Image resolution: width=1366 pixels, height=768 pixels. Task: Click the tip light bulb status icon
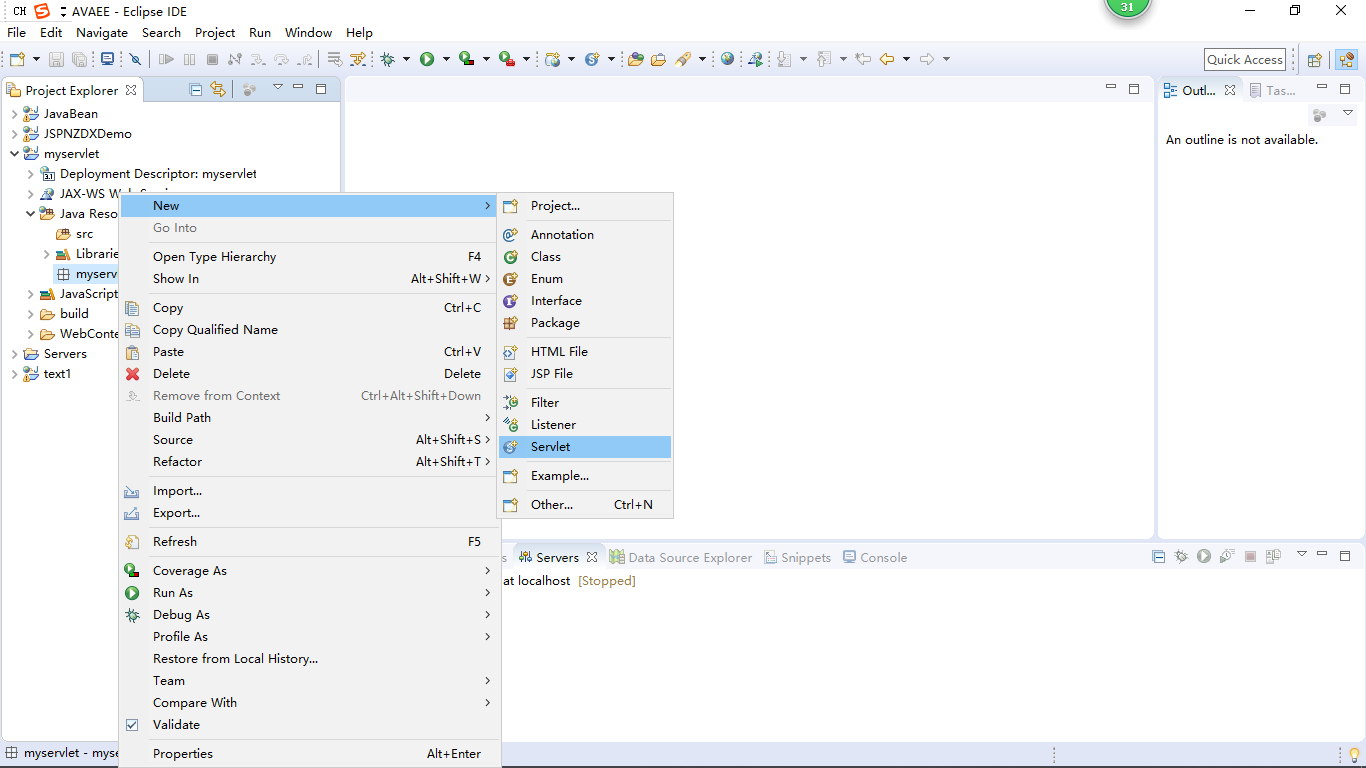(x=1354, y=755)
